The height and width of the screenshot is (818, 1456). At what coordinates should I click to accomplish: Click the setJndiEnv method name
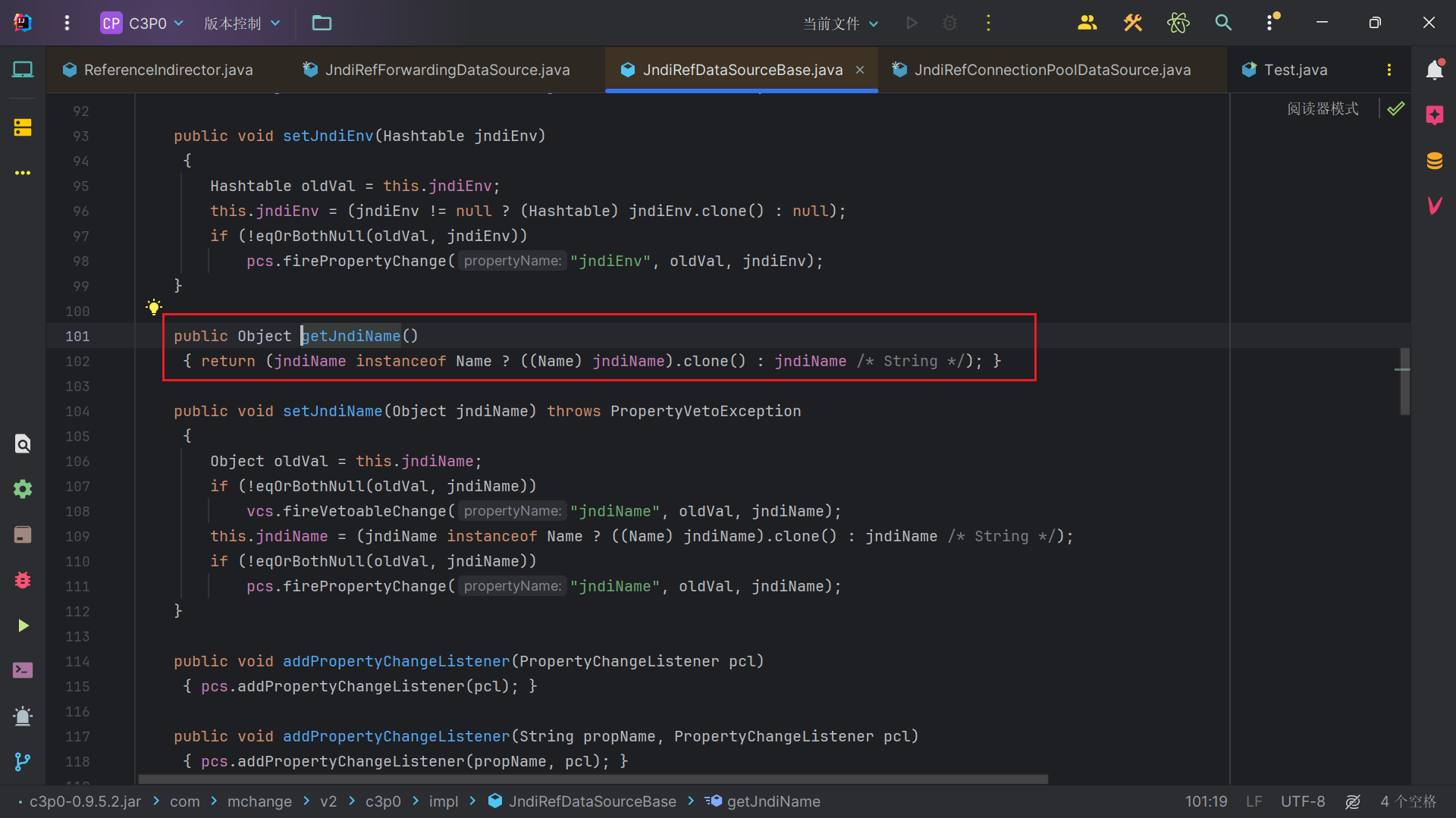(328, 136)
